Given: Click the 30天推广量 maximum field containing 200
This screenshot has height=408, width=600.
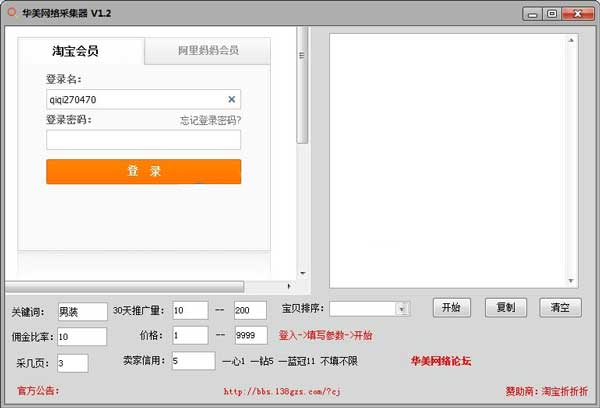Looking at the screenshot, I should [250, 310].
